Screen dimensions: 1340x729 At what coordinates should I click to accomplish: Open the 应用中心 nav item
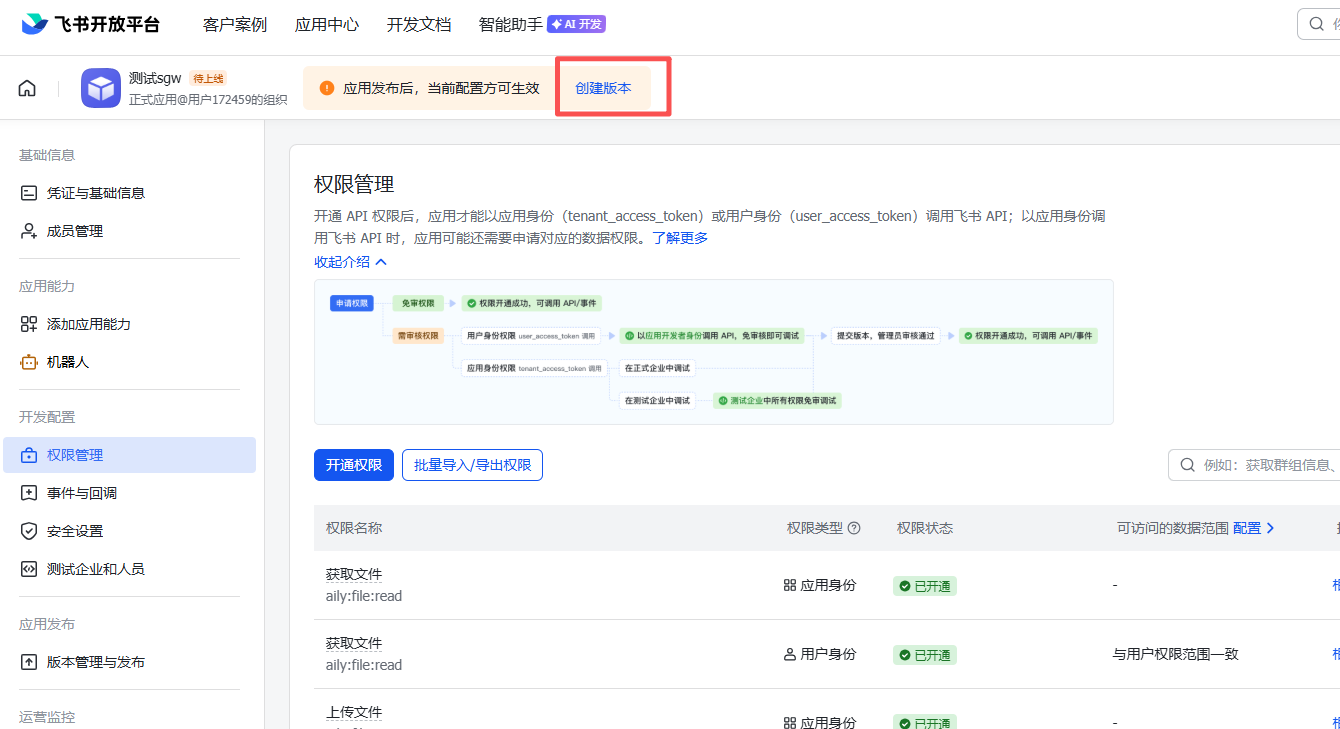(x=327, y=25)
